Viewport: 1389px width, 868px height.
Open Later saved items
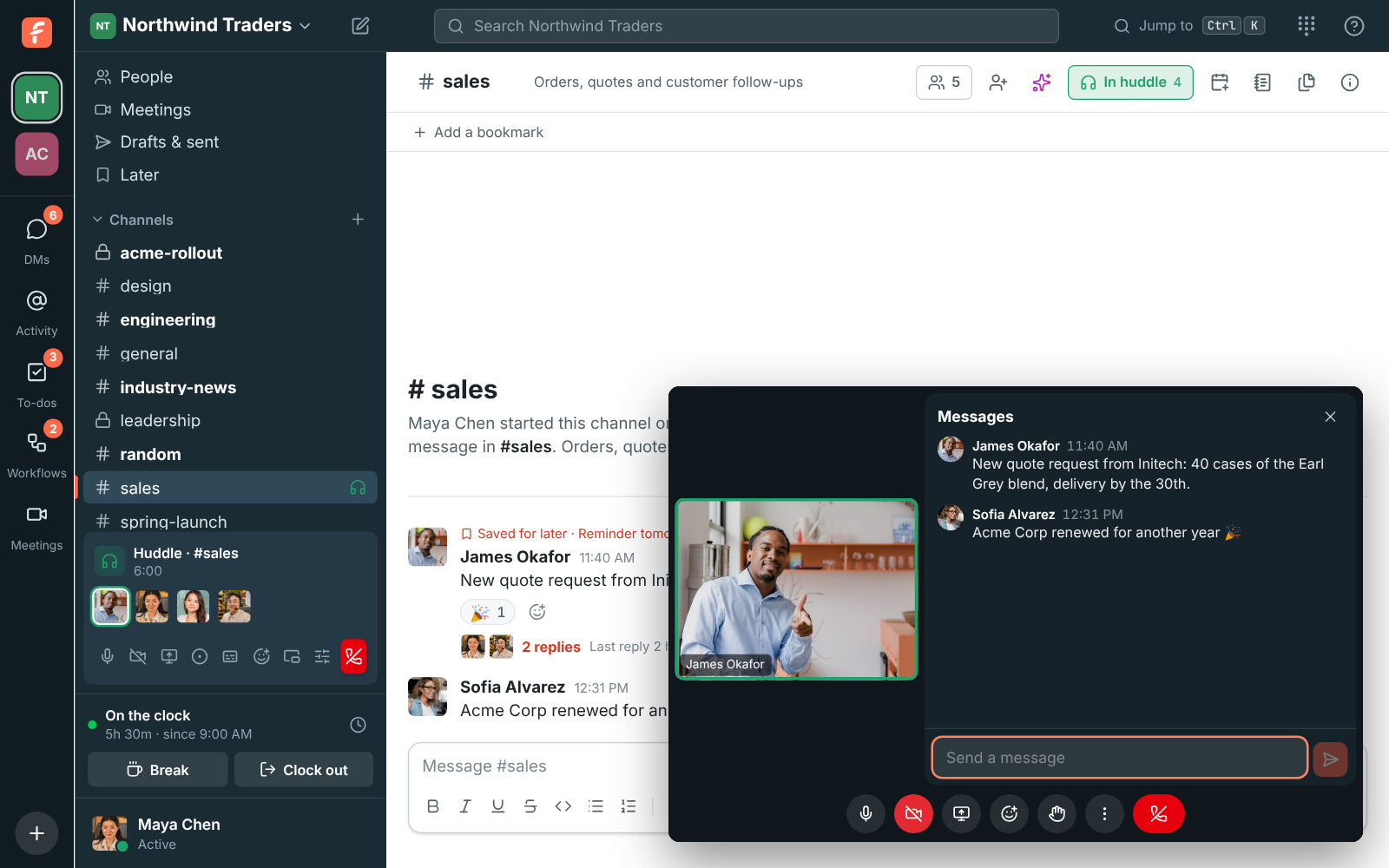(230, 174)
